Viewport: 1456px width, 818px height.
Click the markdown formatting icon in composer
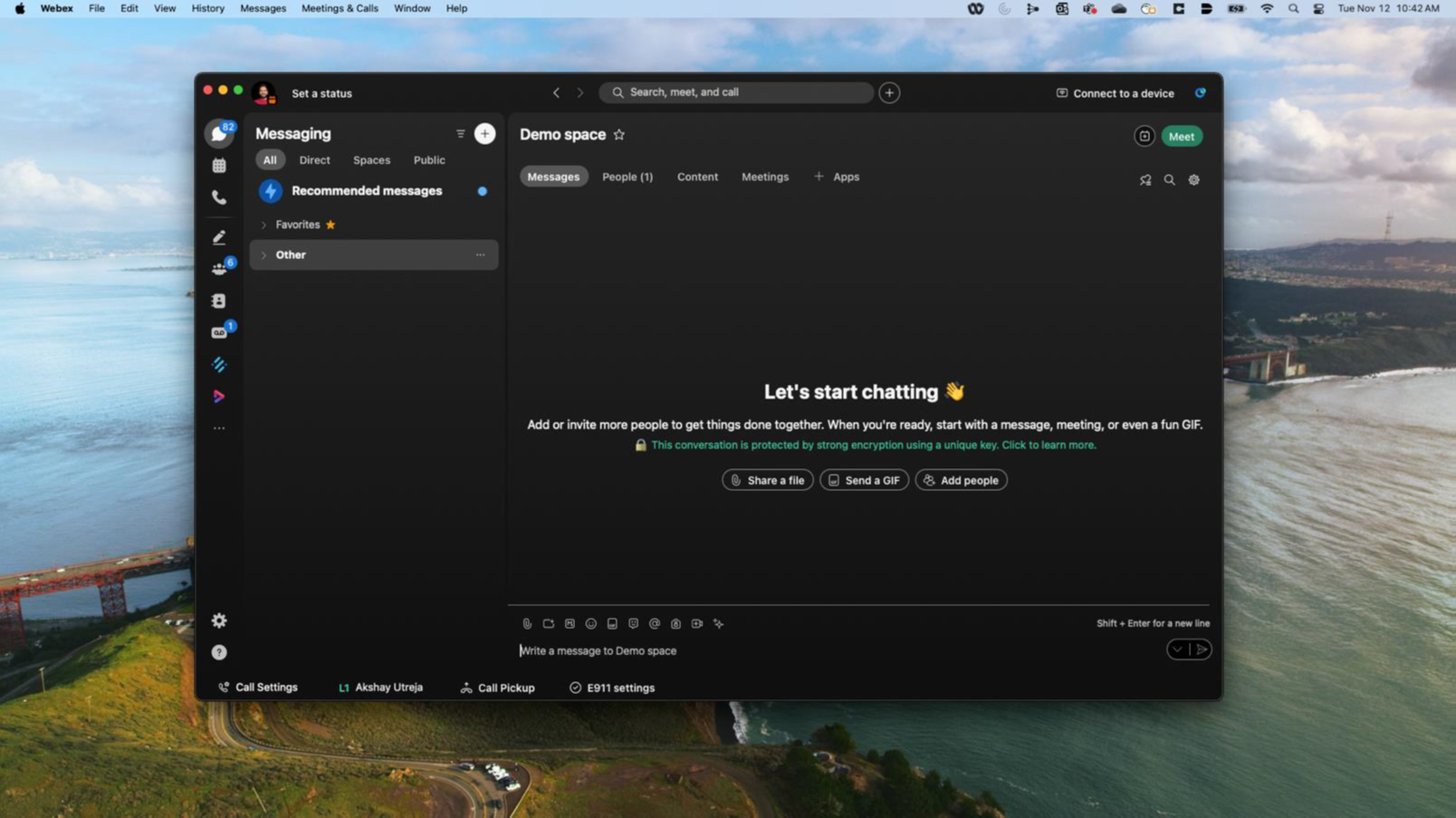click(x=570, y=623)
